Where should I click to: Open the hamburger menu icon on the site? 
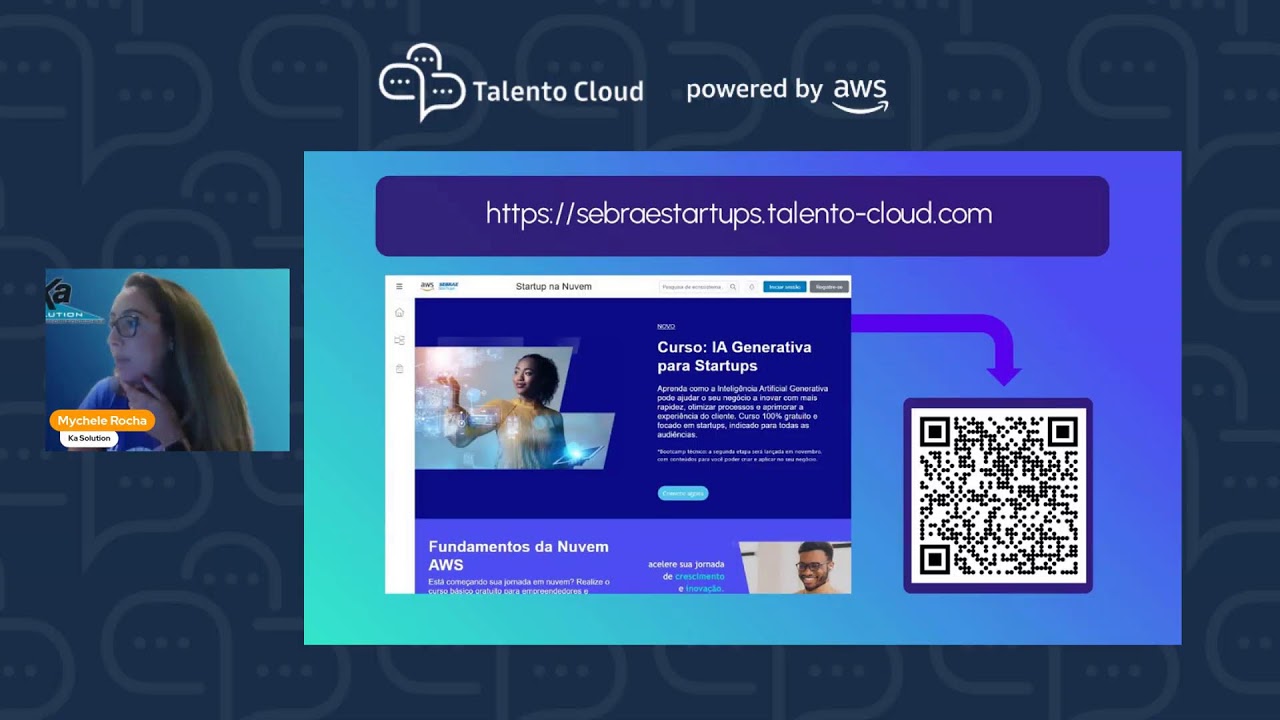tap(399, 286)
